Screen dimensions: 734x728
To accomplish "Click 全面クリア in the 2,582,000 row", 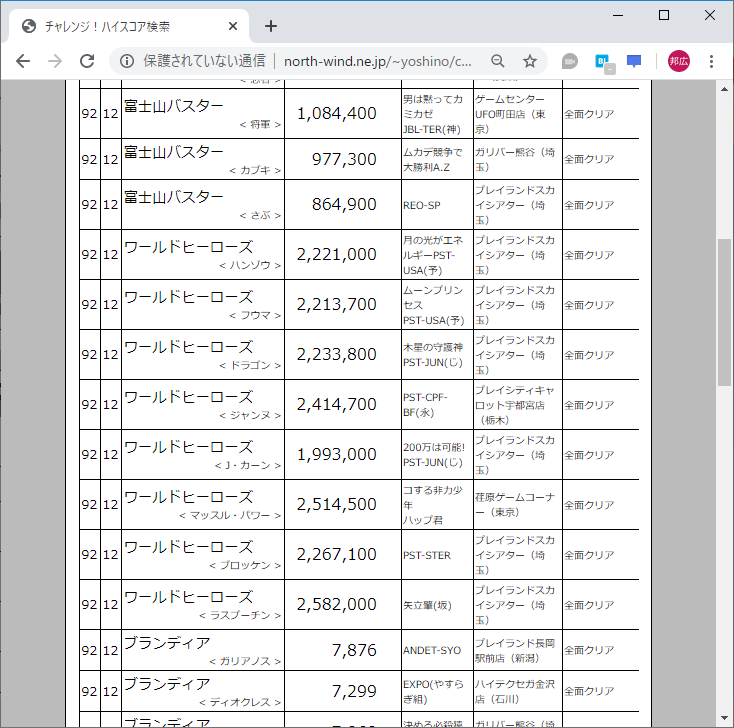I will click(x=589, y=605).
